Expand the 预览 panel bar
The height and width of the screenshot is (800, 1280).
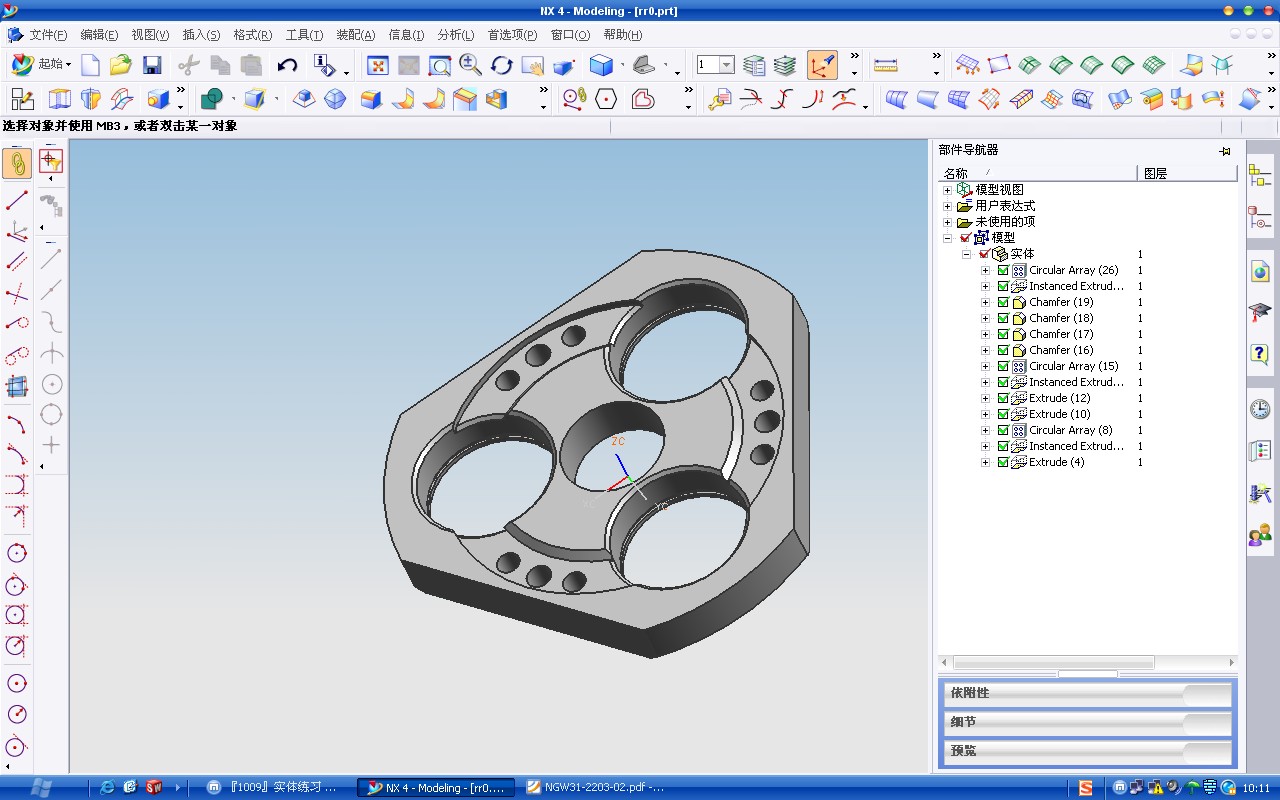pos(1087,751)
